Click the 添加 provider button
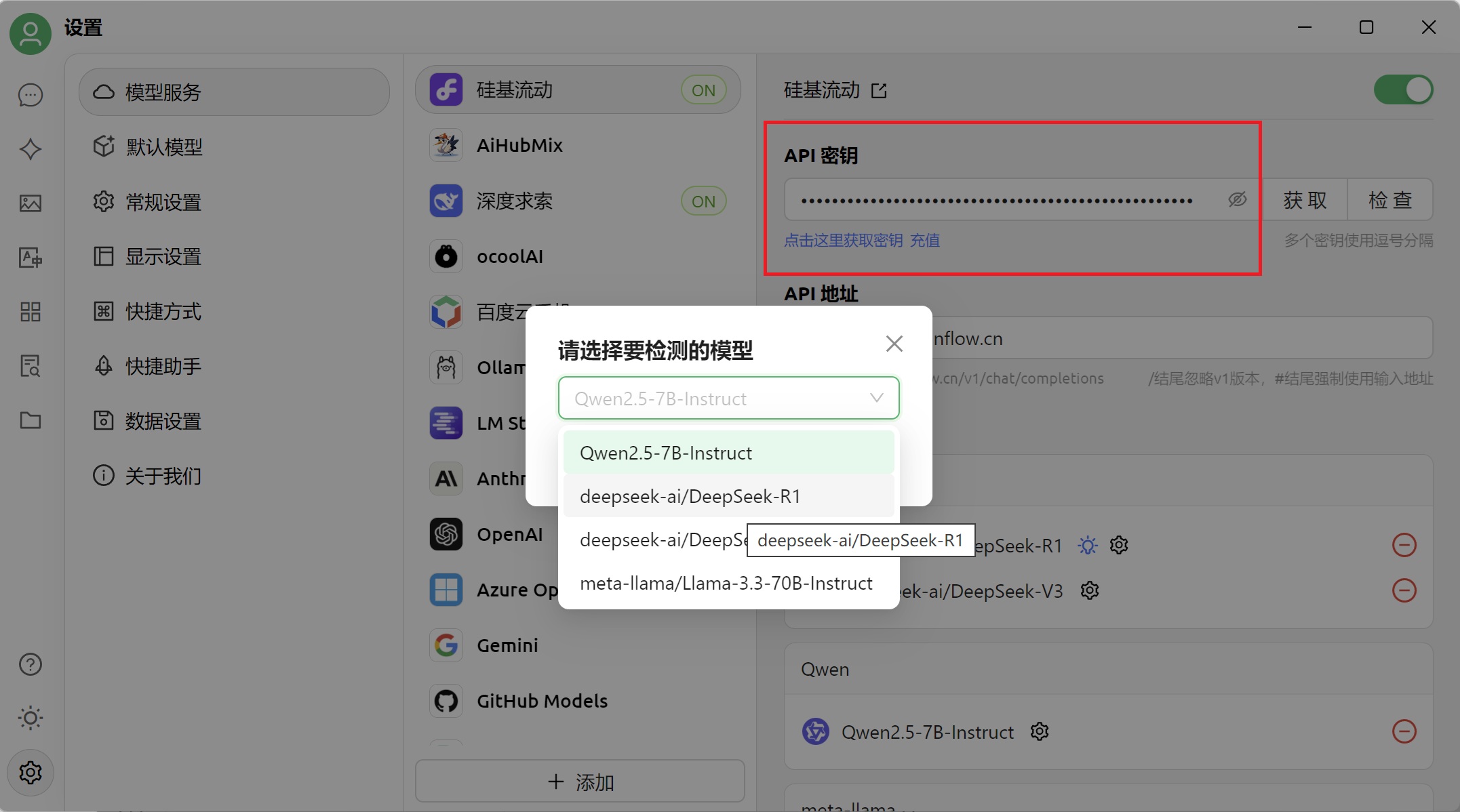Viewport: 1460px width, 812px height. pos(580,781)
